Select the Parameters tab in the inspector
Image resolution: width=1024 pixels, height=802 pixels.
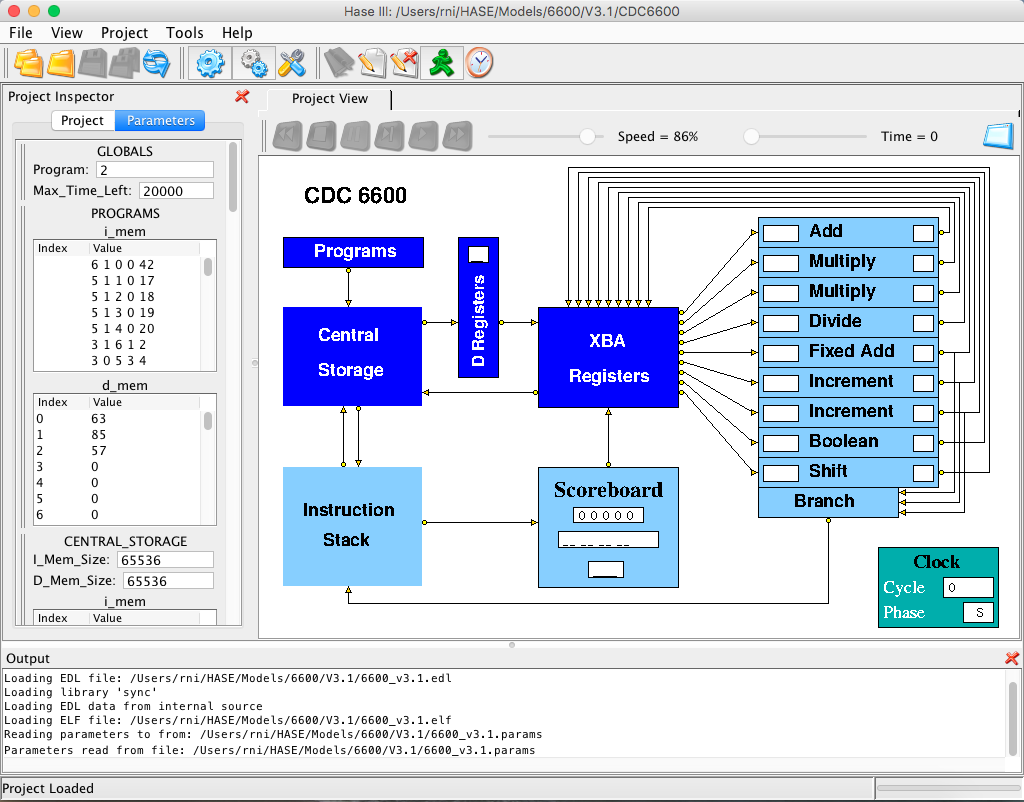click(161, 120)
